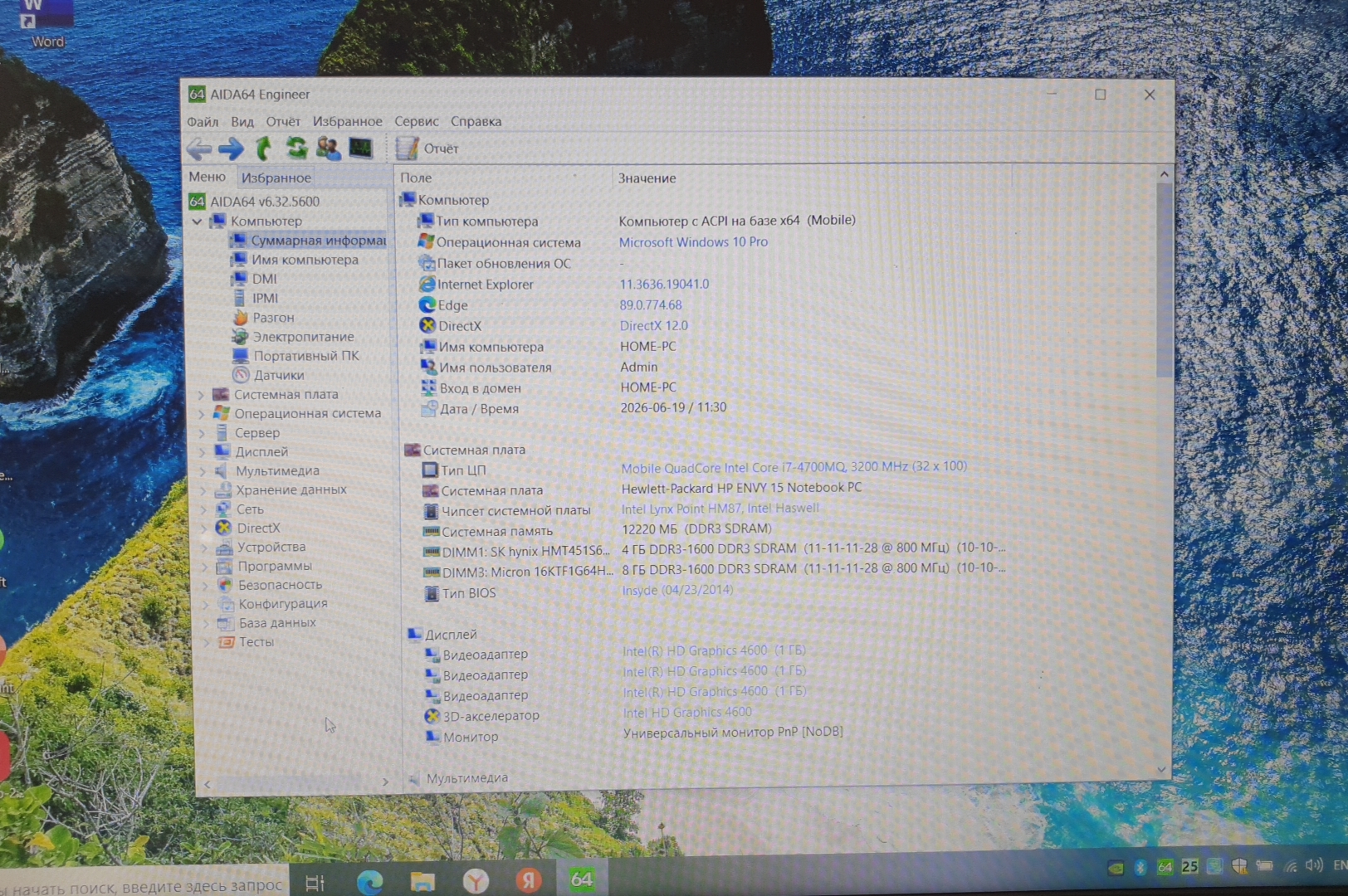The height and width of the screenshot is (896, 1348).
Task: Open Task View on the taskbar
Action: (x=315, y=883)
